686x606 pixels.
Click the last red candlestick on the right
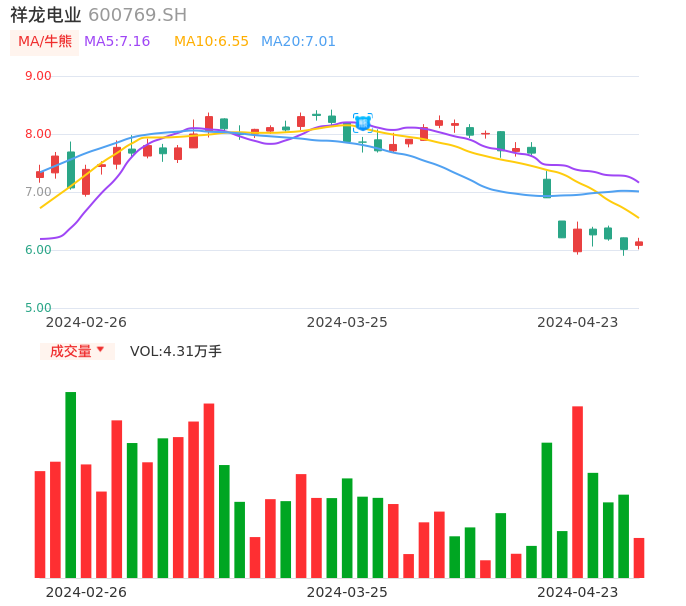click(x=639, y=243)
